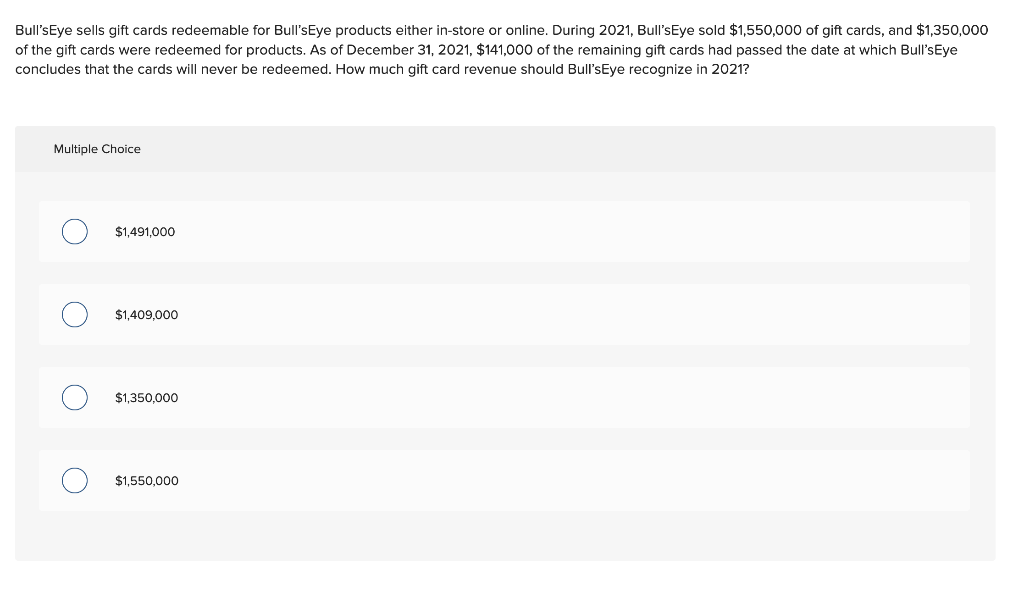Click the $1,550,000 answer label text
The height and width of the screenshot is (602, 1024).
147,481
